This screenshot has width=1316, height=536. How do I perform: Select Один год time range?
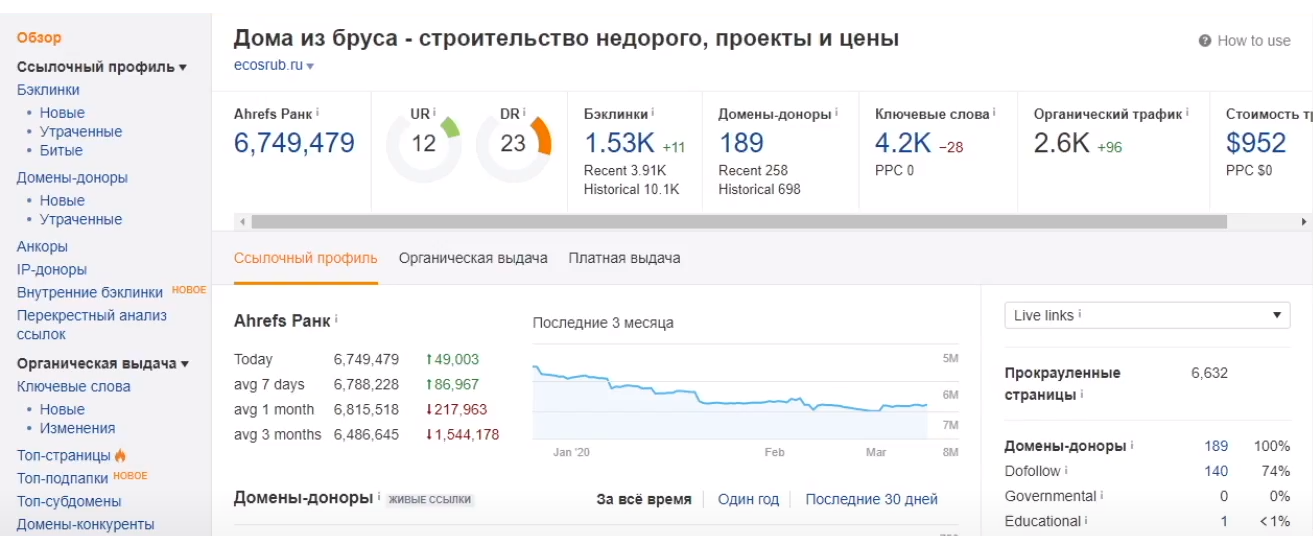point(748,499)
